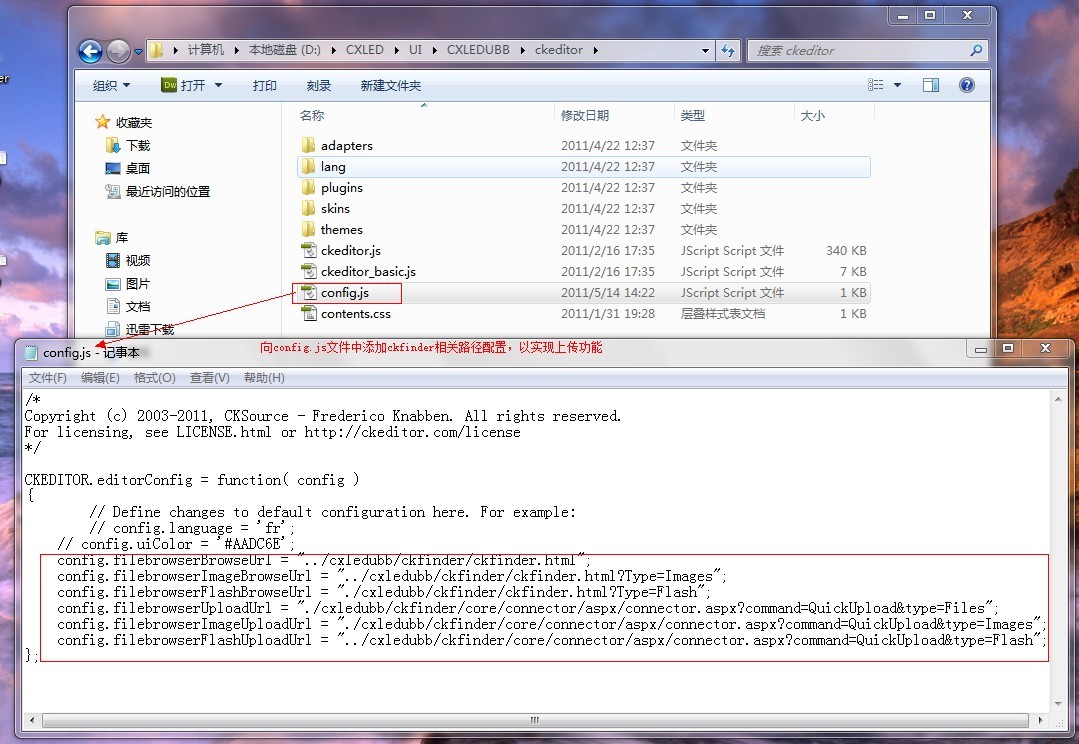
Task: Click the 新建文件夹 button
Action: tap(390, 86)
